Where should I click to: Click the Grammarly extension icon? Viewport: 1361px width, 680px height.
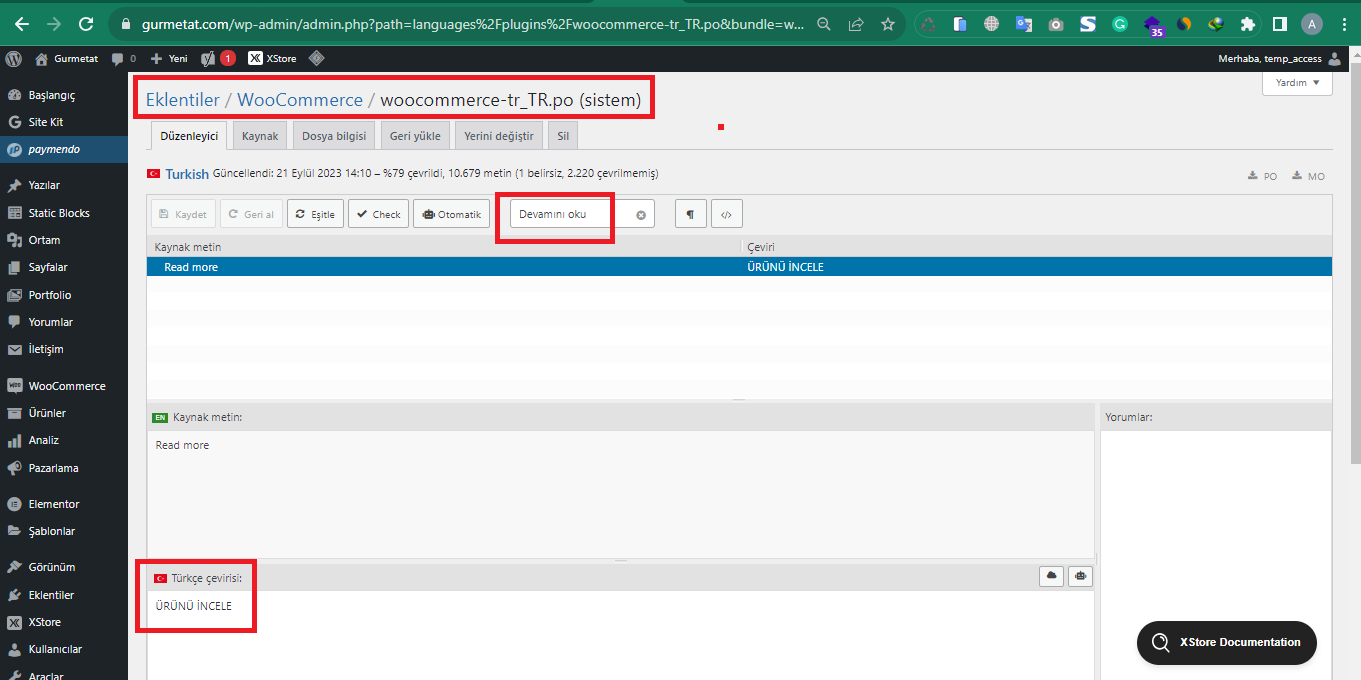tap(1120, 24)
